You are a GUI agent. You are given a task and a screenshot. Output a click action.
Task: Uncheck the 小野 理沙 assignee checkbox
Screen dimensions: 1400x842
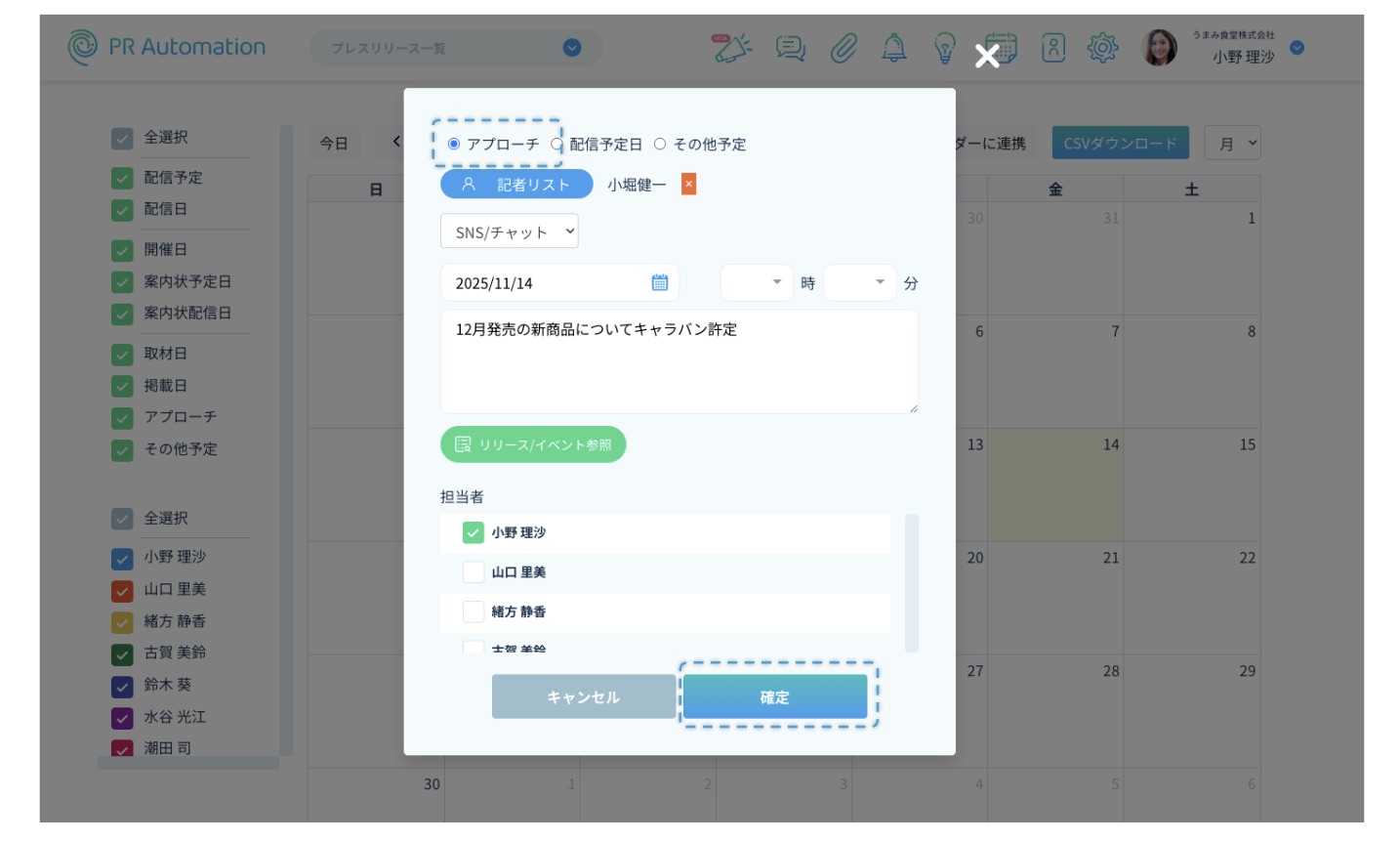pyautogui.click(x=474, y=532)
